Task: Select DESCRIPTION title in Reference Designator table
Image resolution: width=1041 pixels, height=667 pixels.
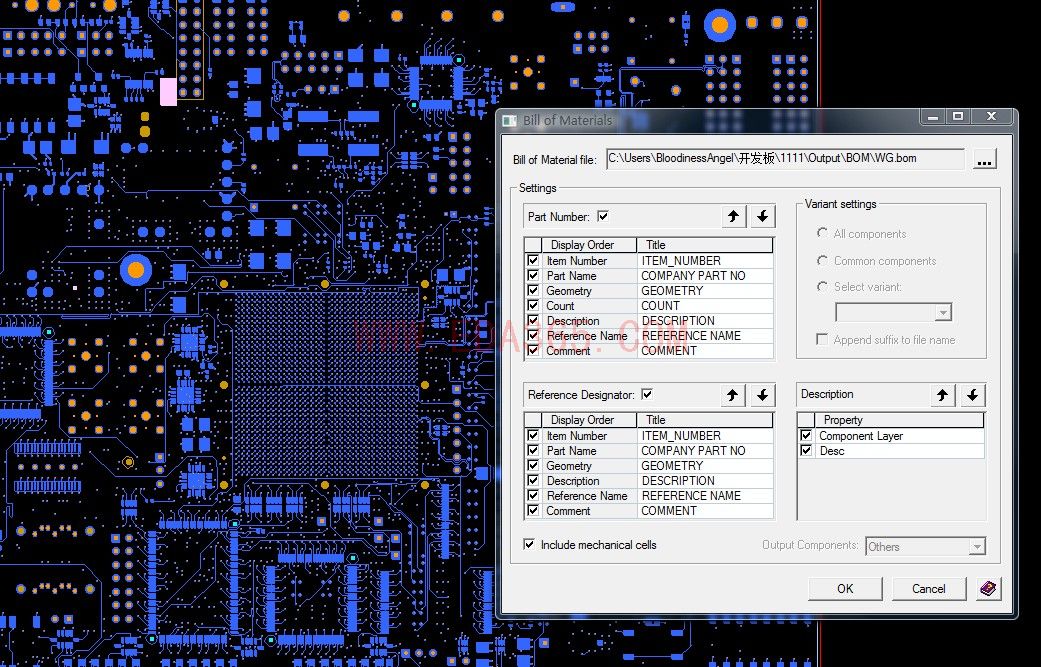Action: tap(706, 481)
